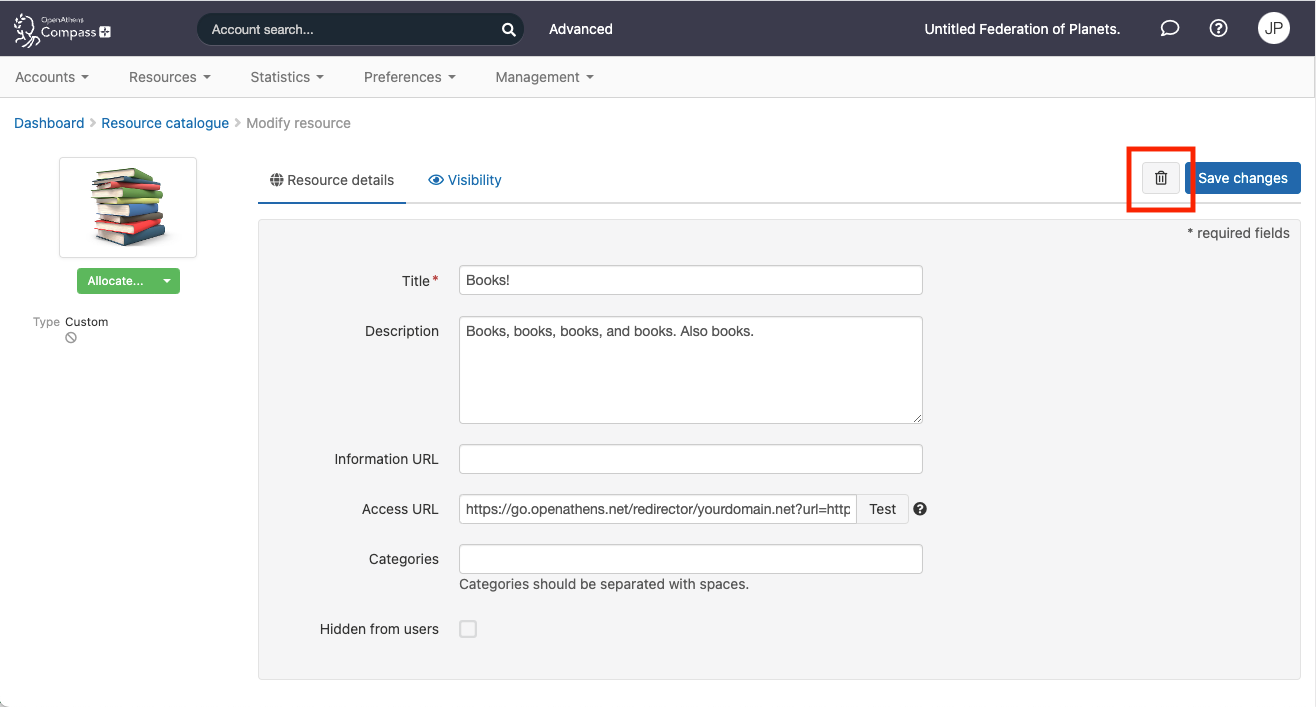Click the Test button for the Access URL

(882, 508)
